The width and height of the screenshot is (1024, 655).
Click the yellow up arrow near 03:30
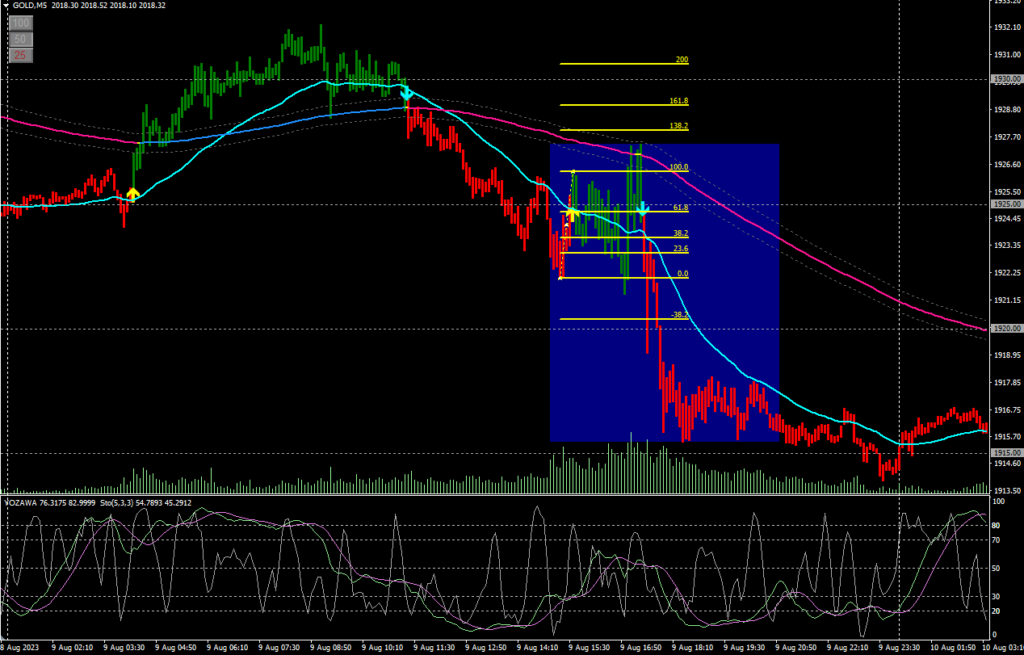click(133, 193)
